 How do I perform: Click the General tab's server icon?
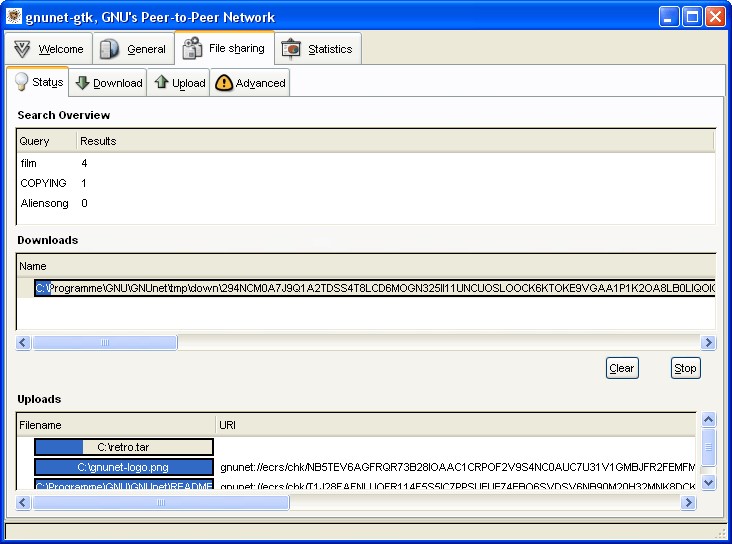(x=109, y=49)
